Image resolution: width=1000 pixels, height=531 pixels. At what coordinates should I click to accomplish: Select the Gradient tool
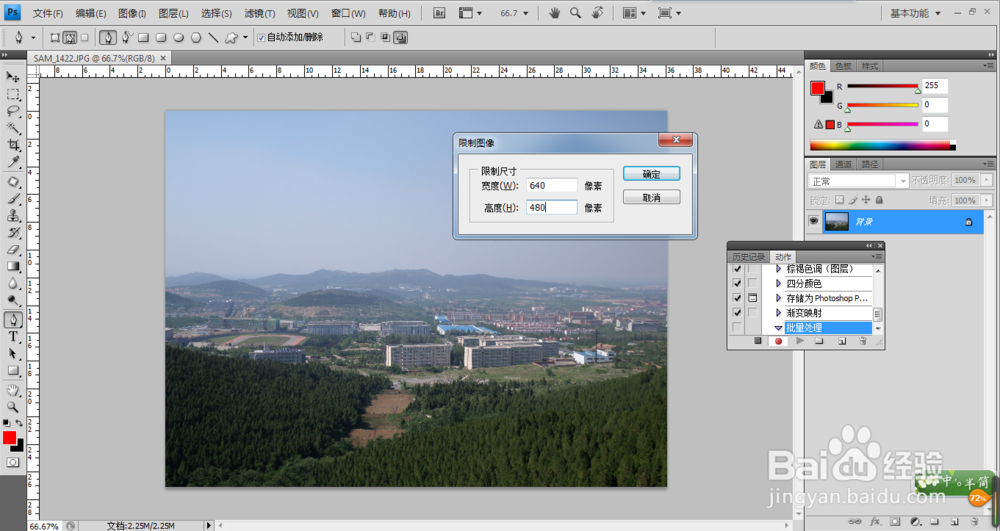click(x=13, y=266)
